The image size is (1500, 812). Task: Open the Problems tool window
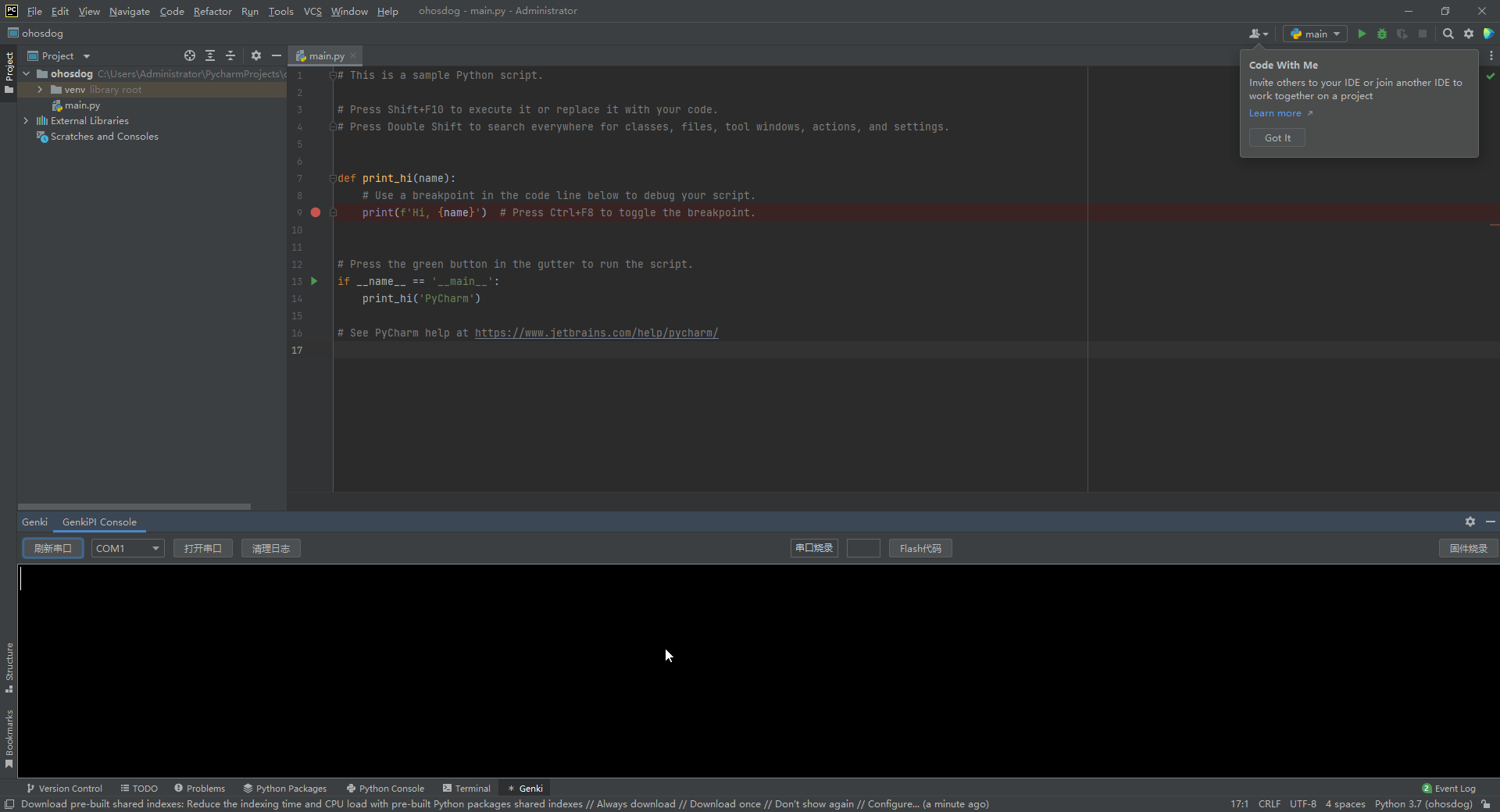(x=199, y=789)
